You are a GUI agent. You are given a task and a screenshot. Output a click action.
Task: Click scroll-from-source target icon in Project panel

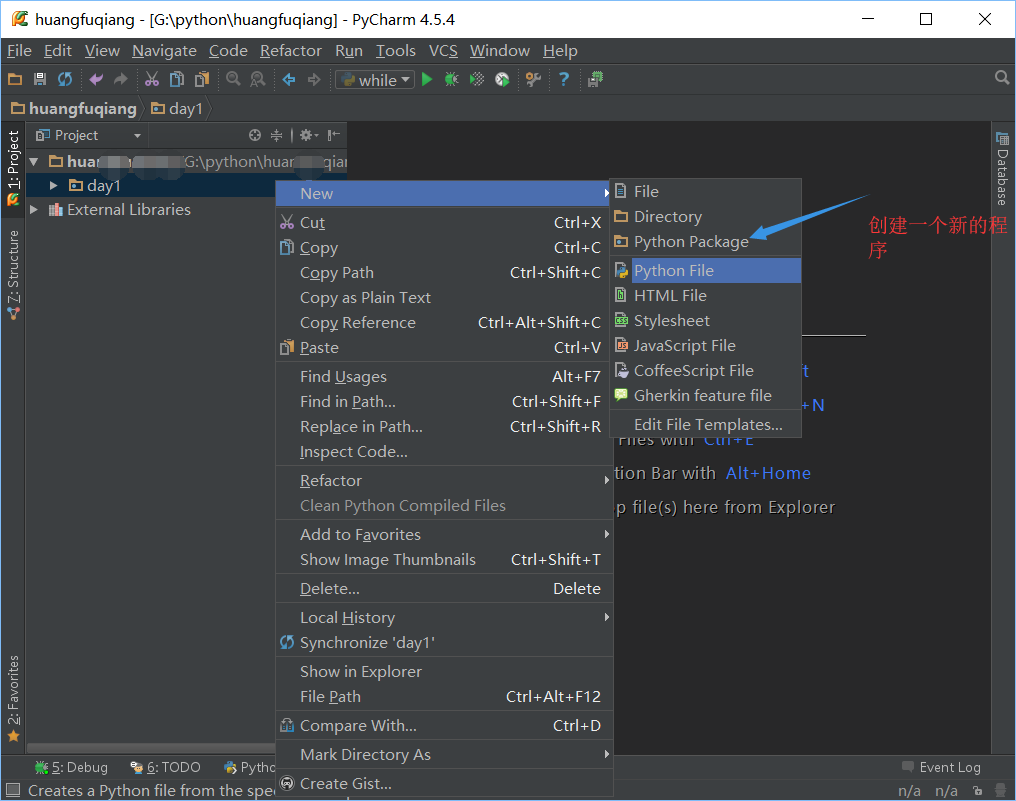click(x=255, y=135)
